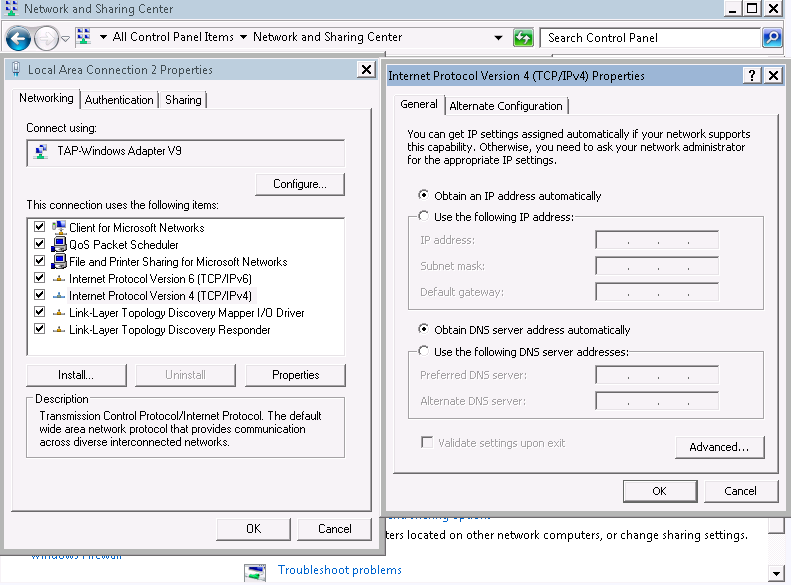The height and width of the screenshot is (585, 791).
Task: Uncheck Link-Layer Topology Discovery Mapper checkbox
Action: click(39, 312)
